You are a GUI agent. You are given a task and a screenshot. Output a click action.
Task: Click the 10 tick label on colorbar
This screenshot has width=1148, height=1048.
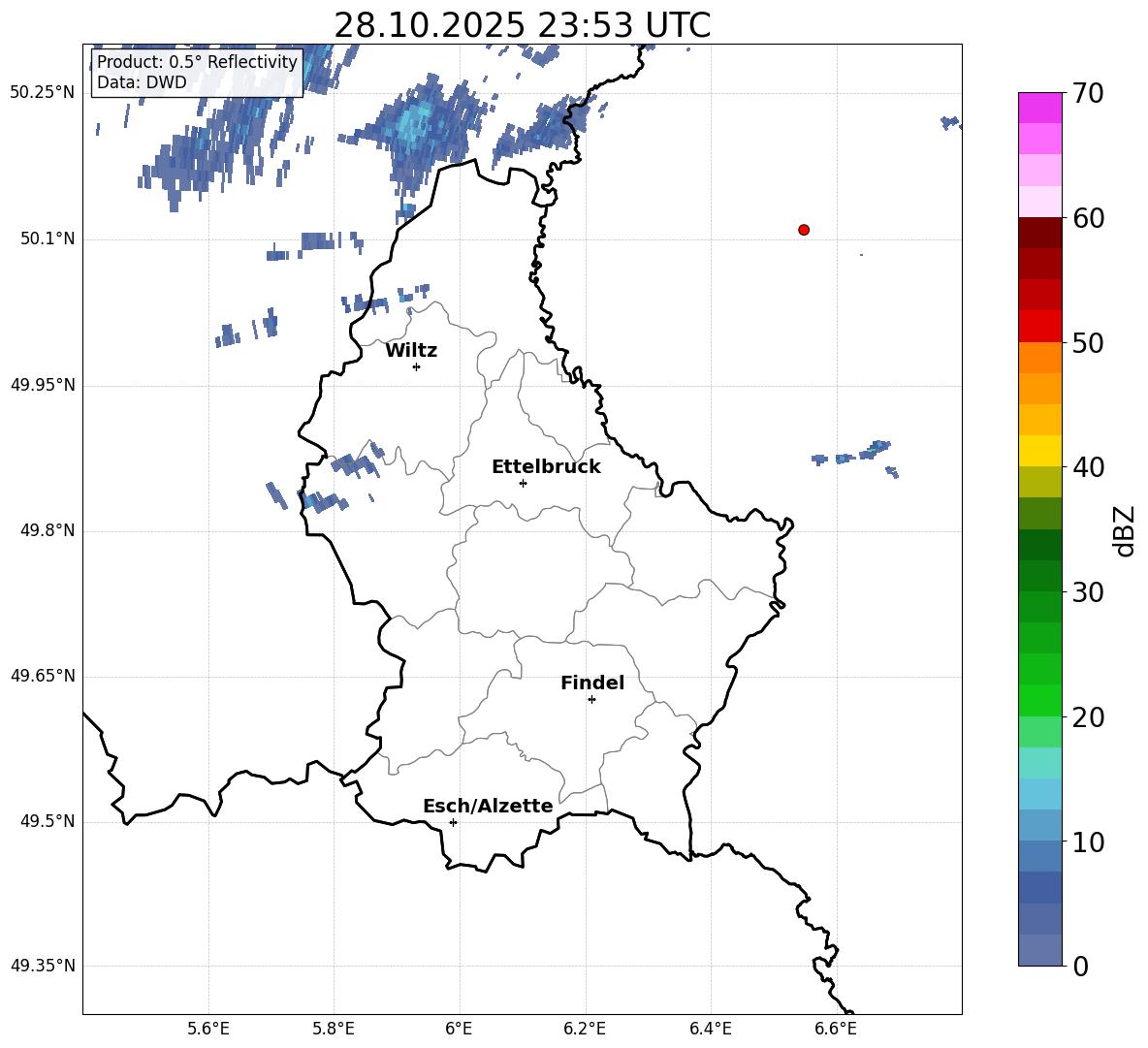pyautogui.click(x=1088, y=842)
